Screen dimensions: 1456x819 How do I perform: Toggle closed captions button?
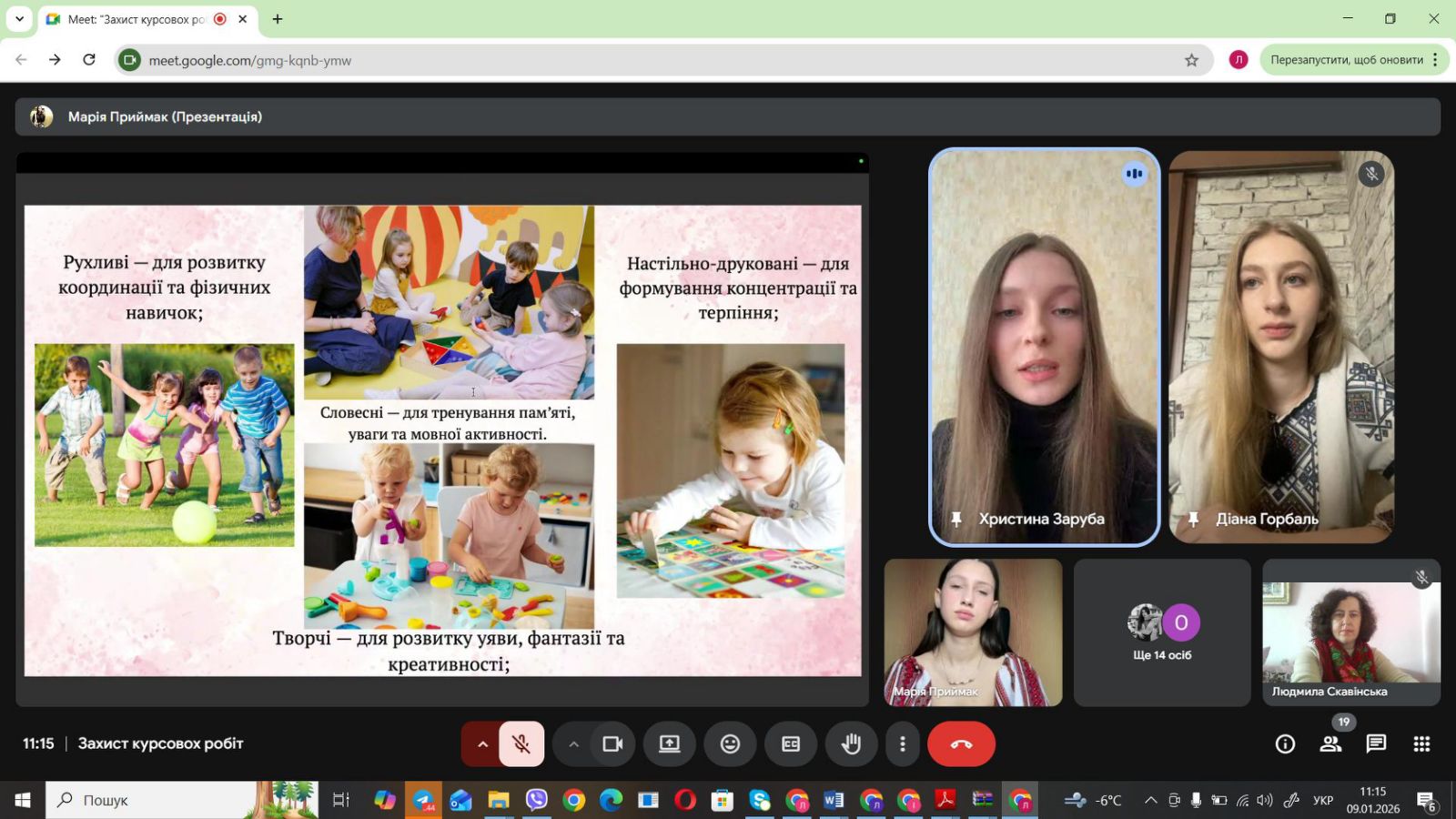click(x=791, y=744)
